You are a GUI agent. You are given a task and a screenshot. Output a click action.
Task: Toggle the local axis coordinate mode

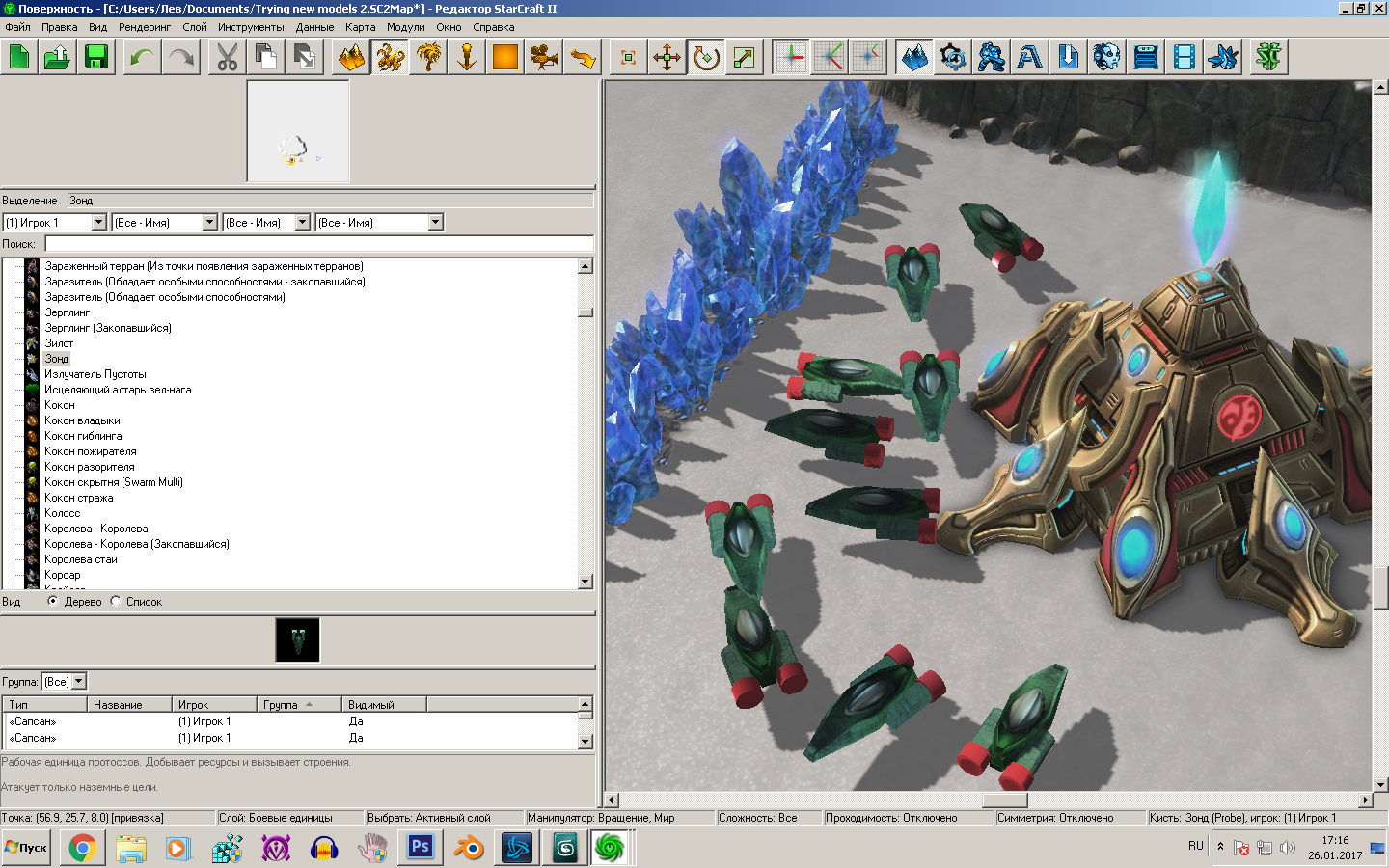(830, 57)
